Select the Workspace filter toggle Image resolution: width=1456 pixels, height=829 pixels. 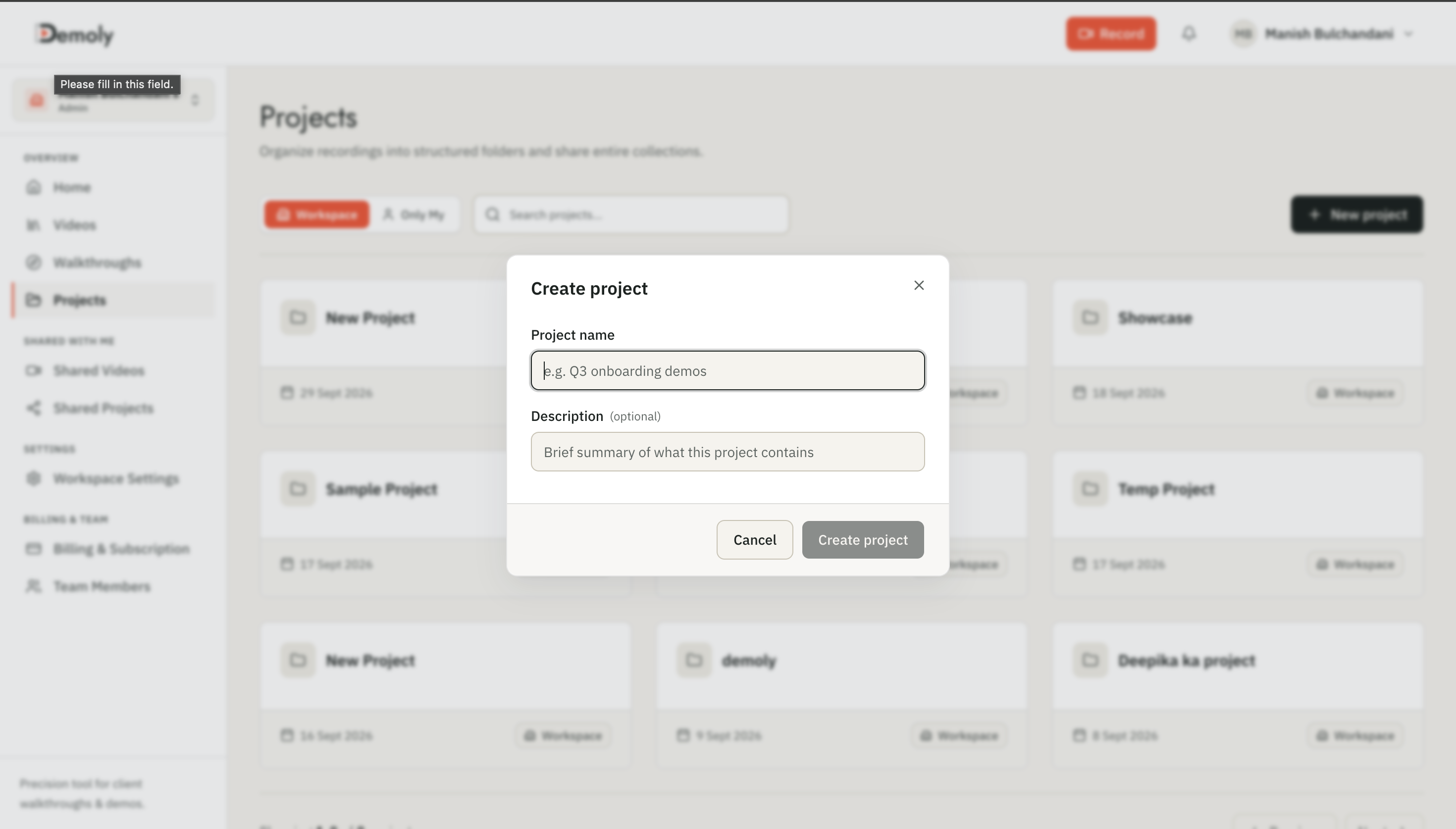[x=316, y=214]
